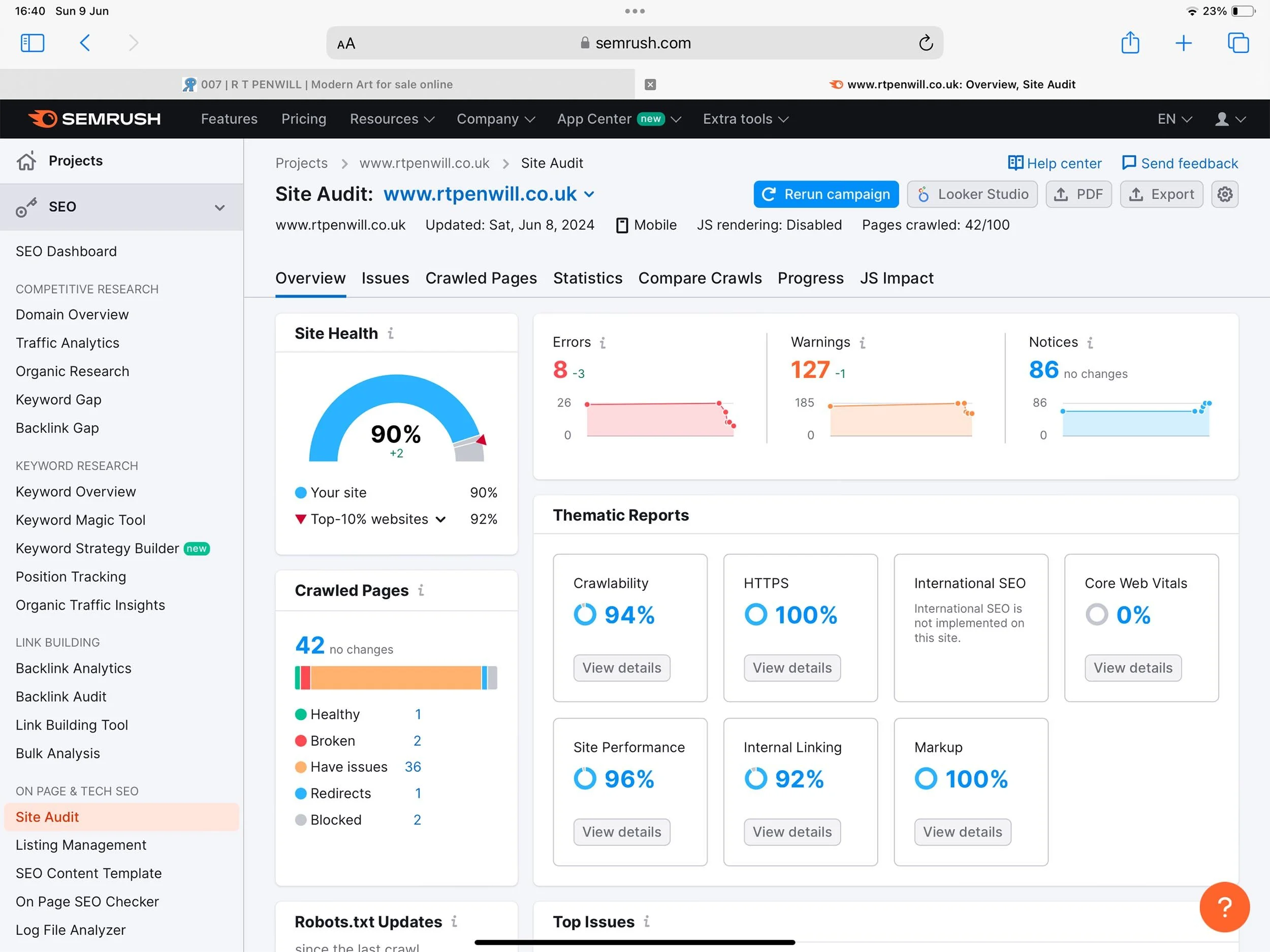Open the www.rtpenwill.co.uk project dropdown

(589, 194)
